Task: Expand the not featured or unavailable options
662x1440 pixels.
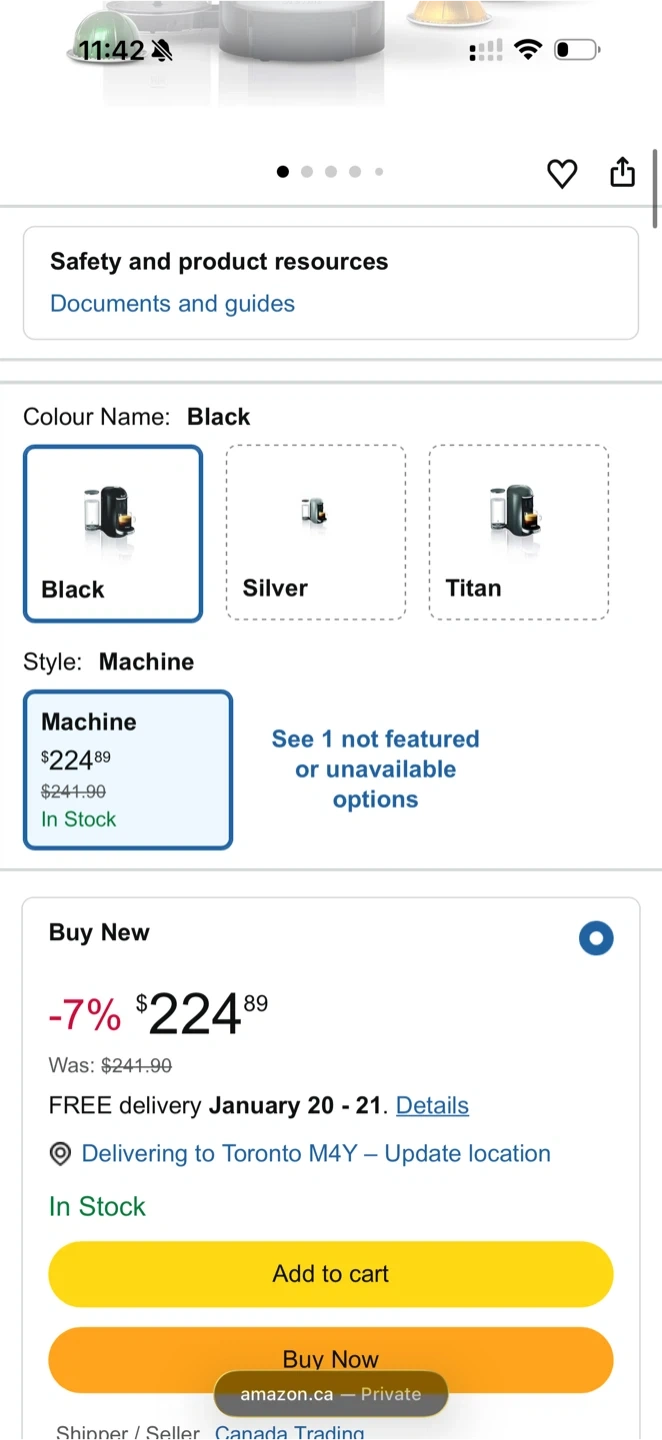Action: click(x=375, y=769)
